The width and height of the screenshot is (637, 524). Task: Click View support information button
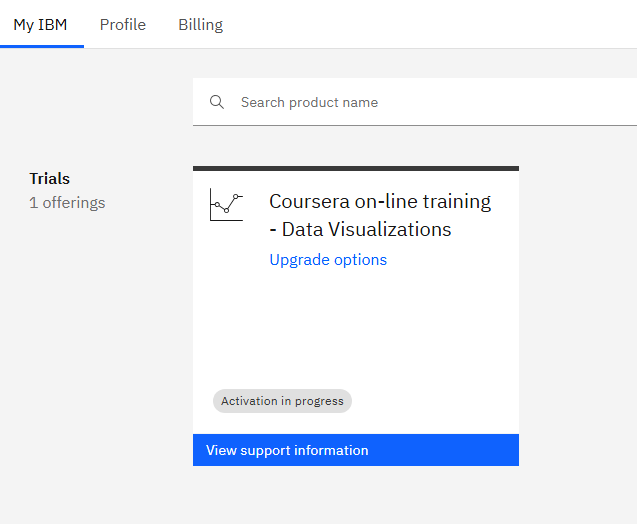coord(287,450)
